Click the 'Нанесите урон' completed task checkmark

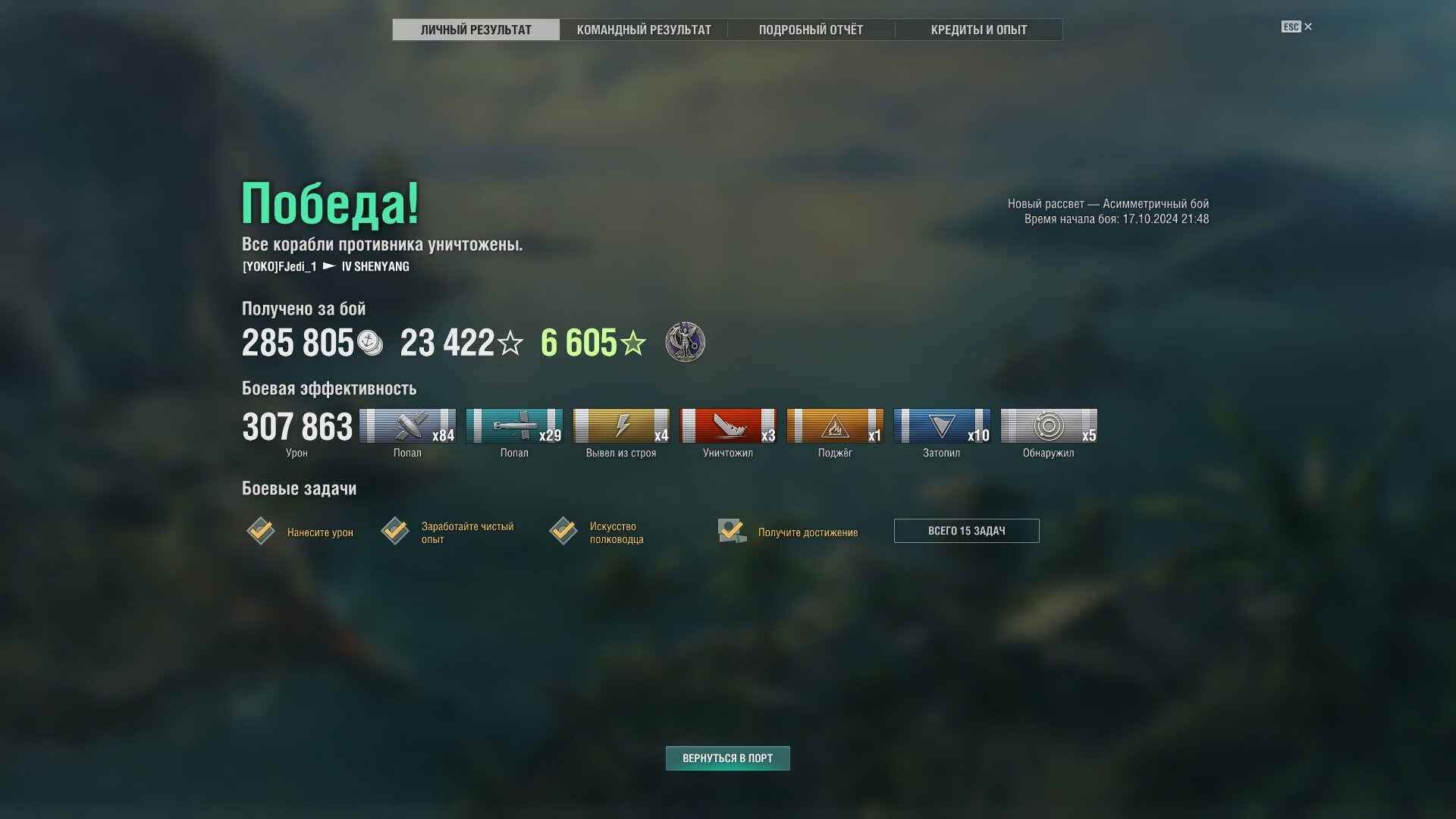pos(260,531)
